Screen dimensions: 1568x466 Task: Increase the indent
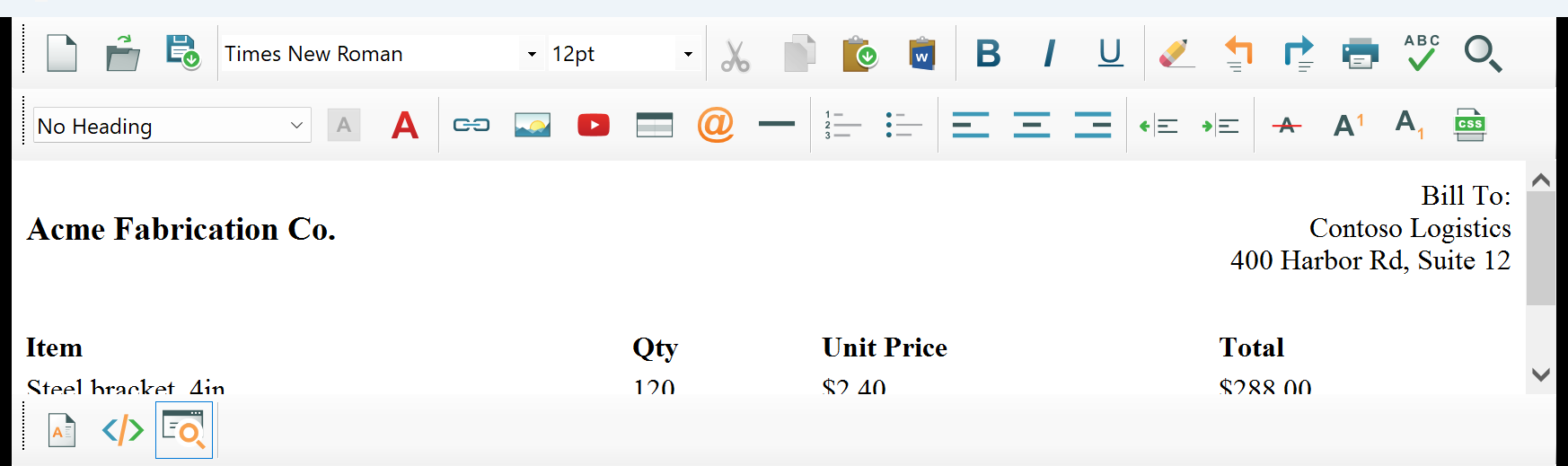pyautogui.click(x=1220, y=126)
